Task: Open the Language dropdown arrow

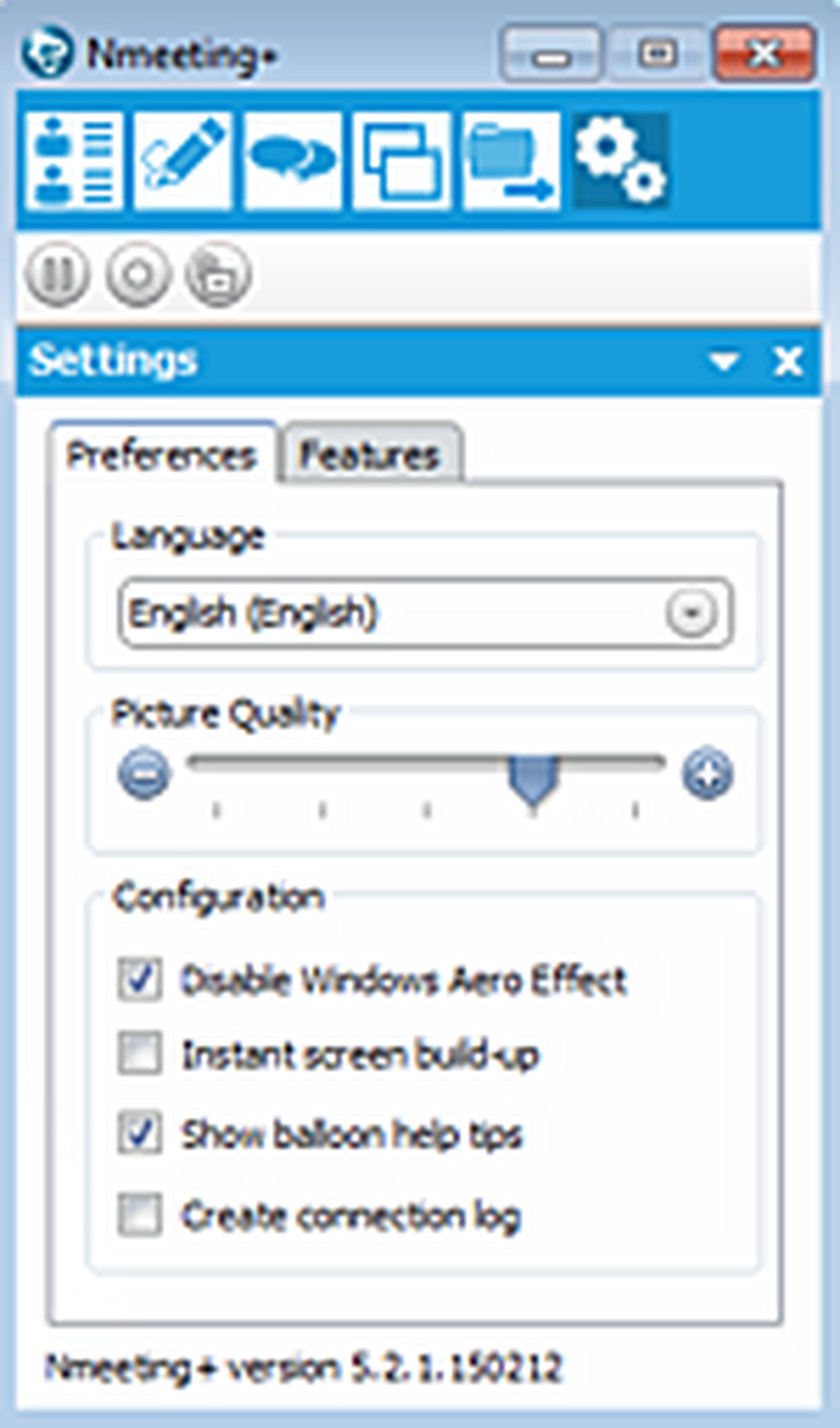Action: pos(691,612)
